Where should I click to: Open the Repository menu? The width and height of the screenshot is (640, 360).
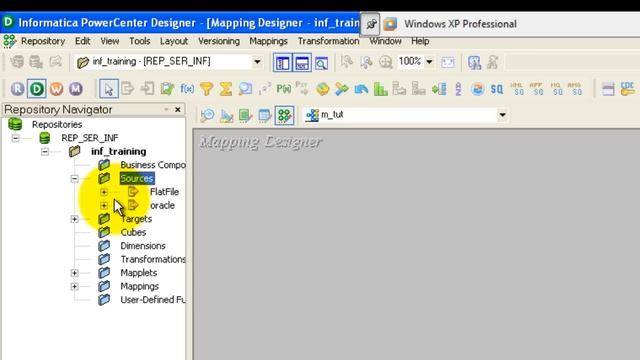click(x=43, y=41)
